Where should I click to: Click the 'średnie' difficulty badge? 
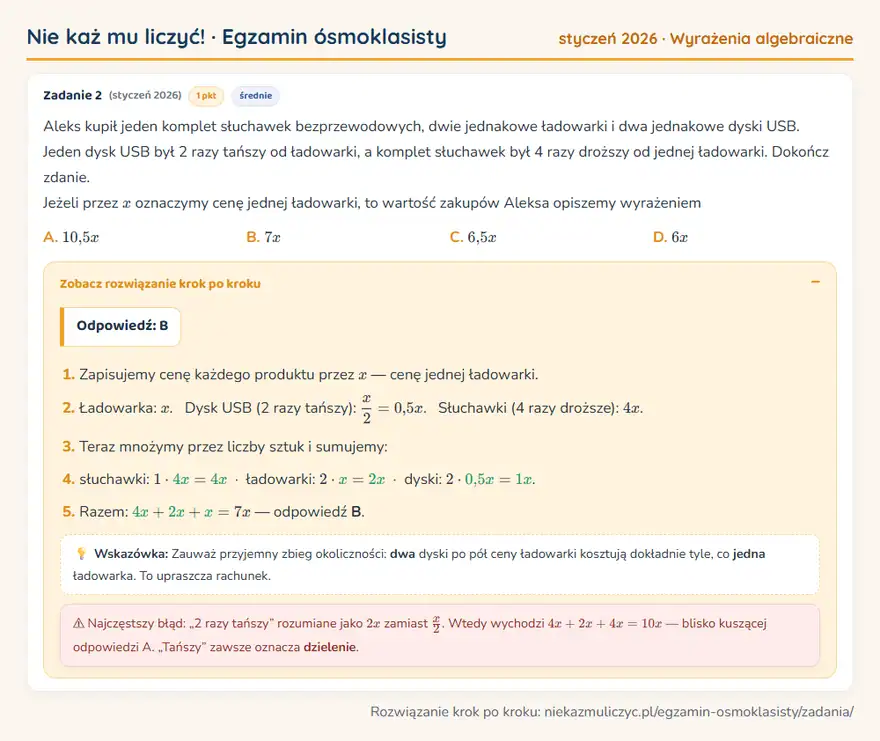[x=255, y=95]
